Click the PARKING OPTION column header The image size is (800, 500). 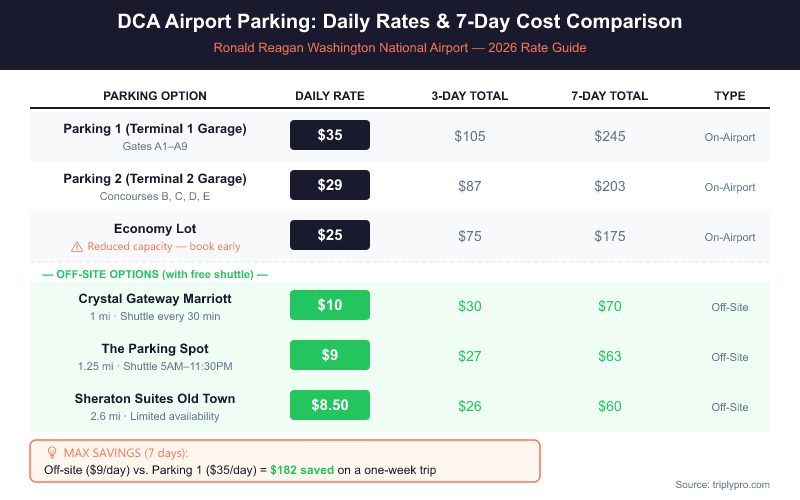tap(155, 96)
